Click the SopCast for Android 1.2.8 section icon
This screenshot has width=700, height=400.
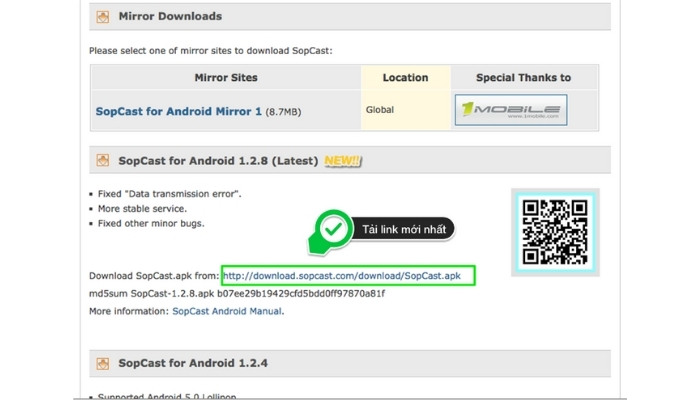103,160
